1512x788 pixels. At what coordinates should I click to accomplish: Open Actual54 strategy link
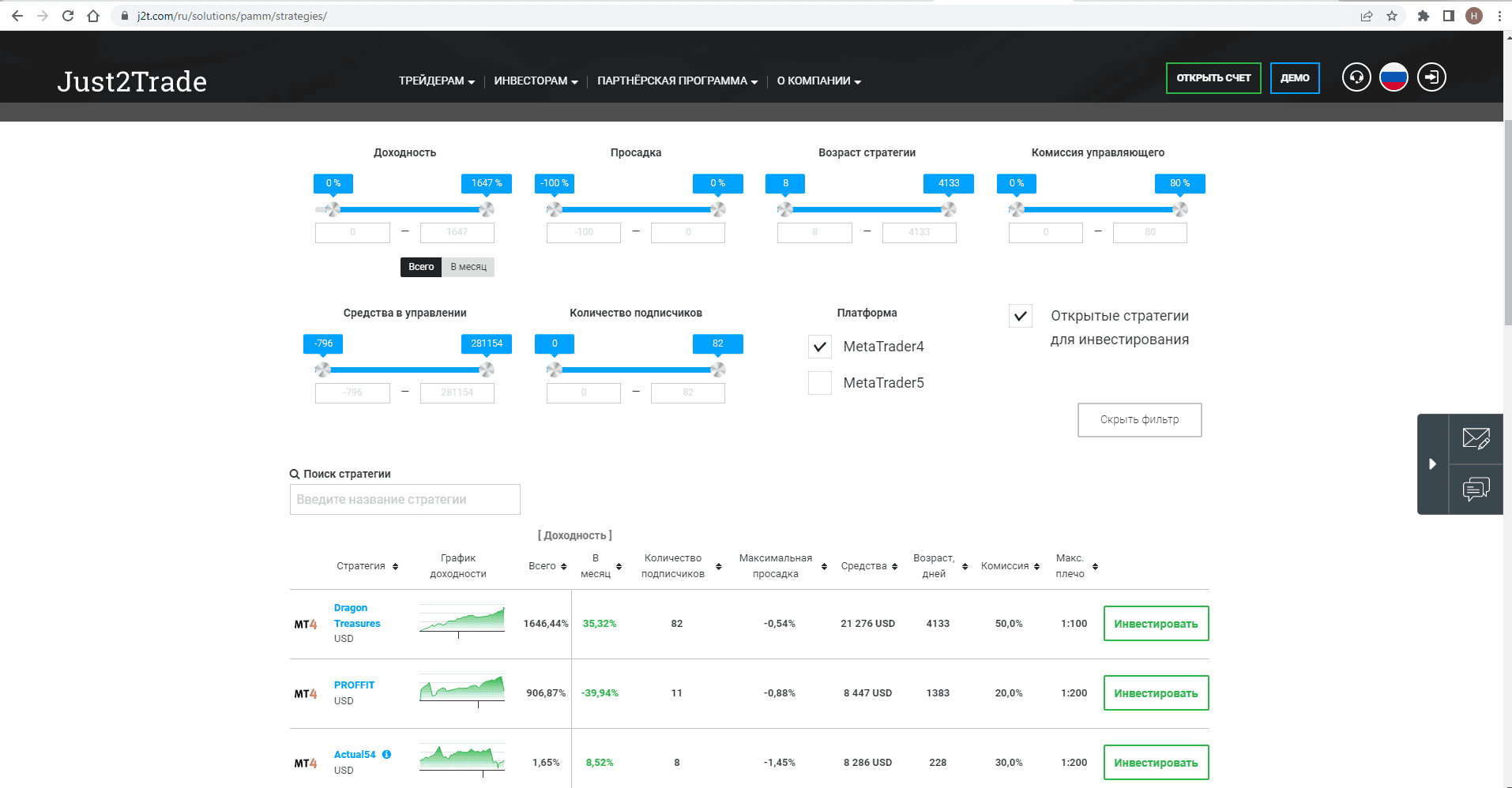click(x=355, y=755)
